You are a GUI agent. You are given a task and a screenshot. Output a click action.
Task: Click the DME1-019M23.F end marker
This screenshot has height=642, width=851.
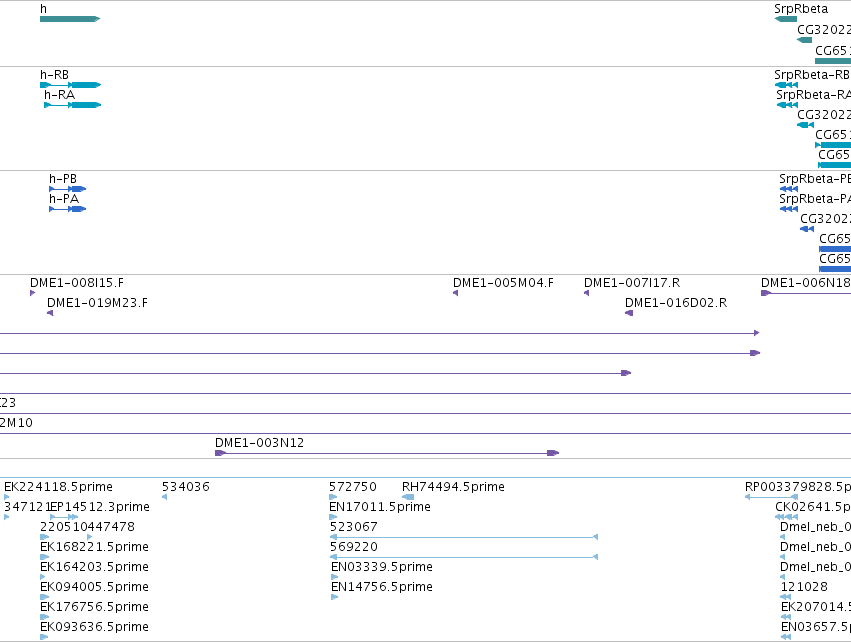coord(50,313)
